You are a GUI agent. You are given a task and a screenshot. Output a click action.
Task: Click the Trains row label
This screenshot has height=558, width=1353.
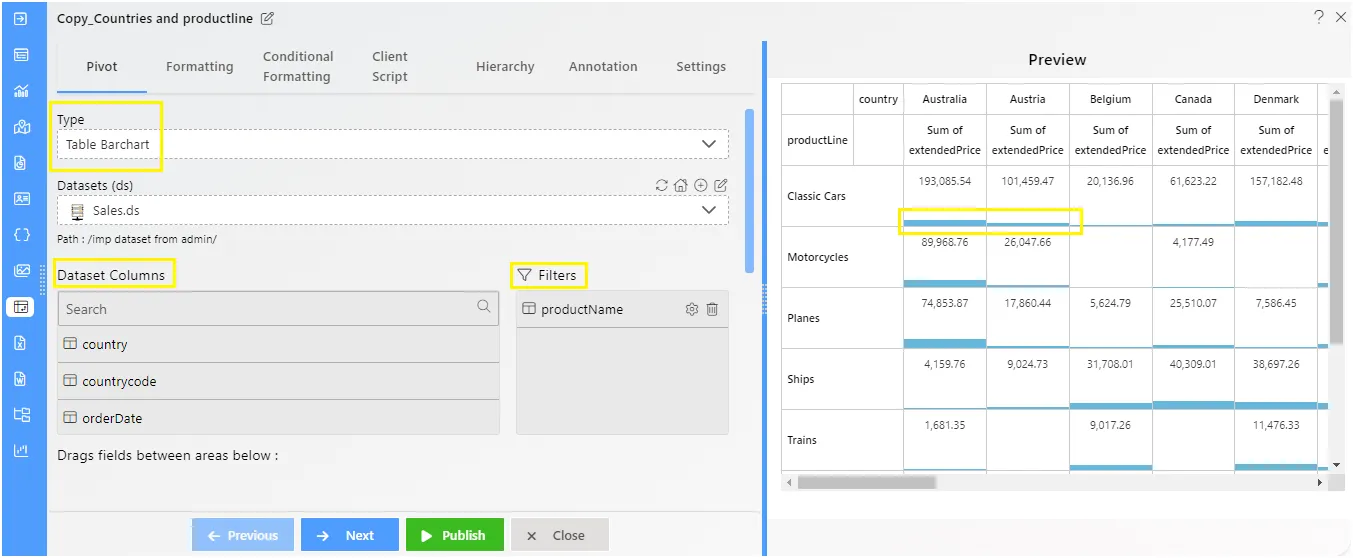point(803,440)
